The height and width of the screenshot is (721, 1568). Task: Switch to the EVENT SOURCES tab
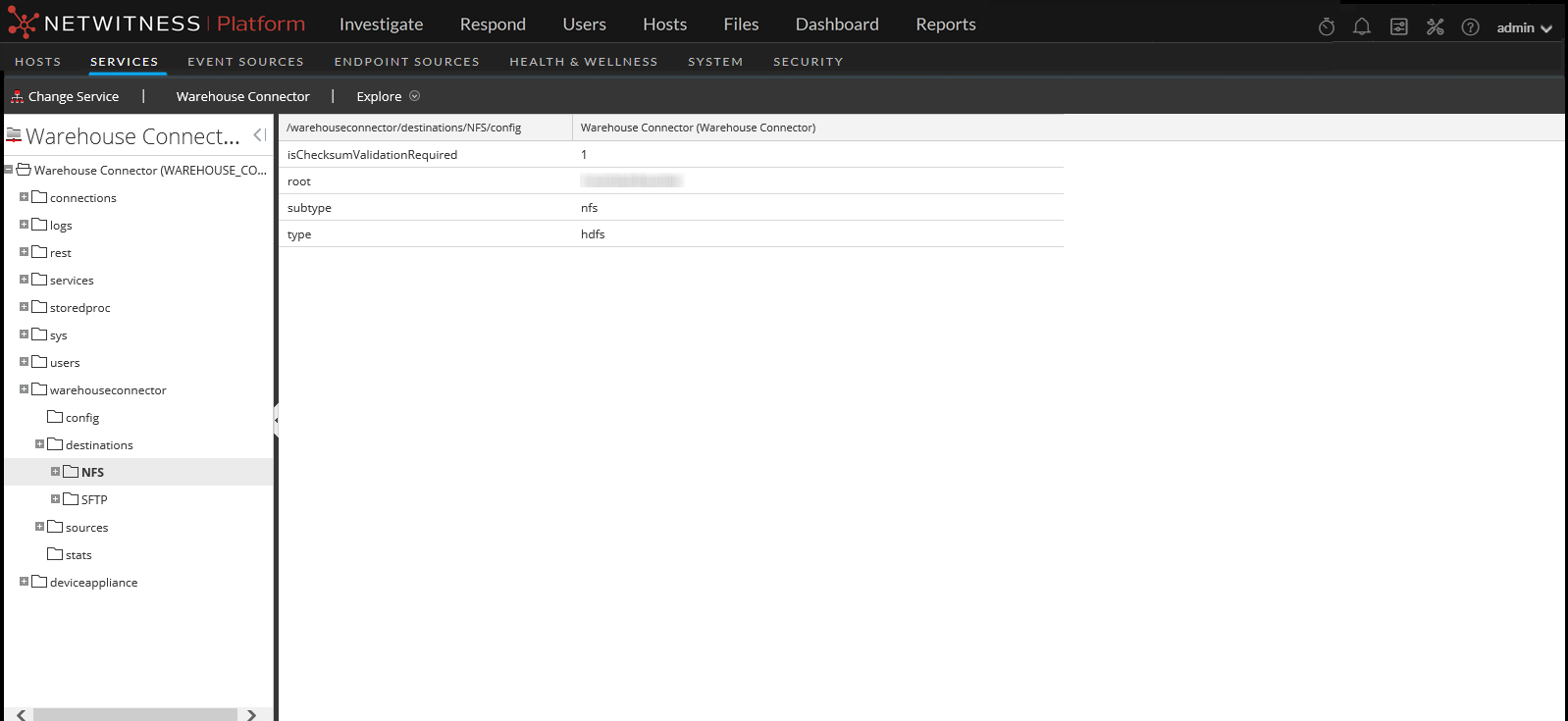(245, 61)
